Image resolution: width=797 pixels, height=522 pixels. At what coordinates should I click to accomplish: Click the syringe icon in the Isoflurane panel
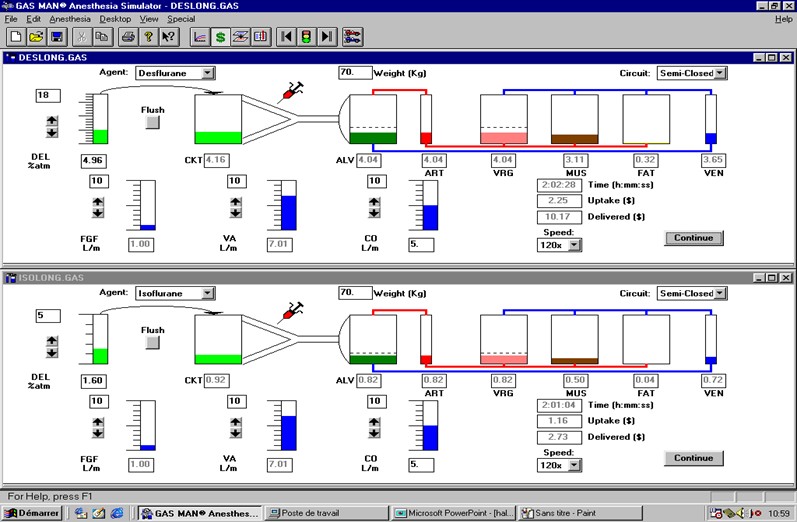pyautogui.click(x=293, y=311)
